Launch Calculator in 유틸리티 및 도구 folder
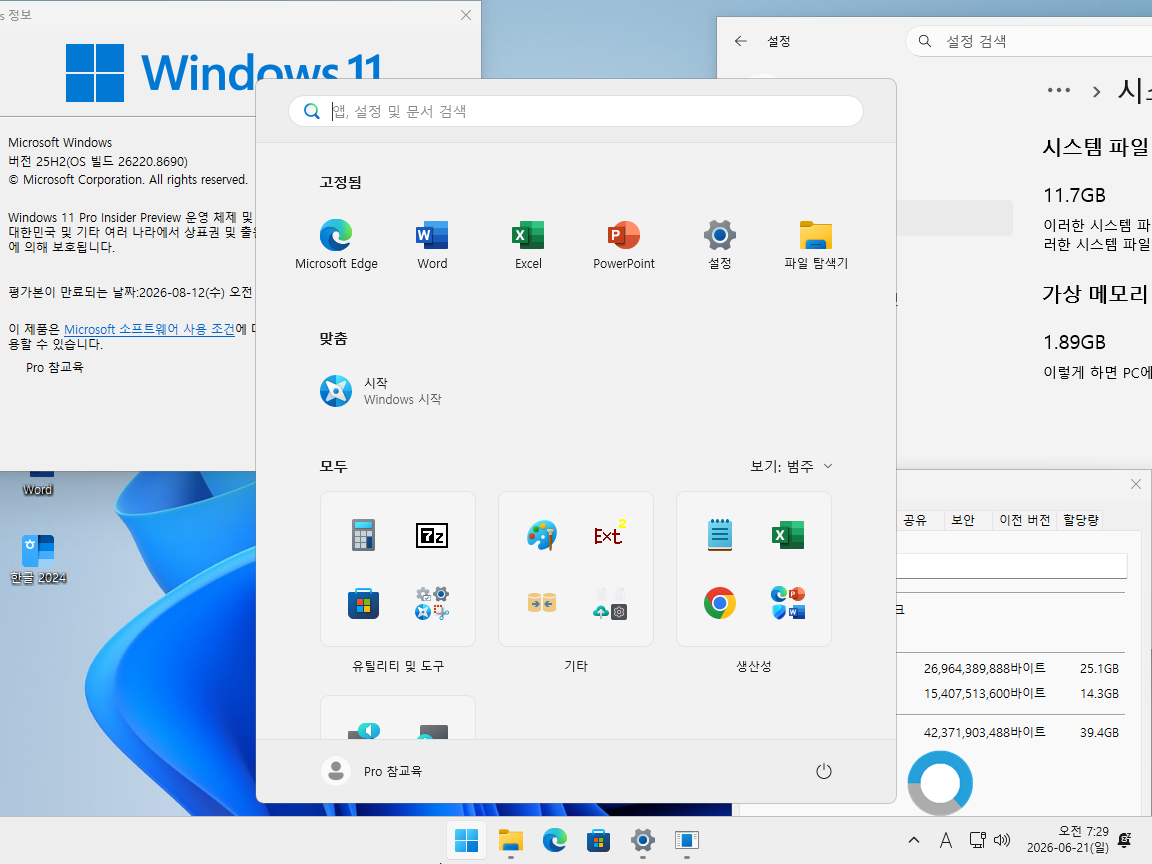 (x=363, y=535)
